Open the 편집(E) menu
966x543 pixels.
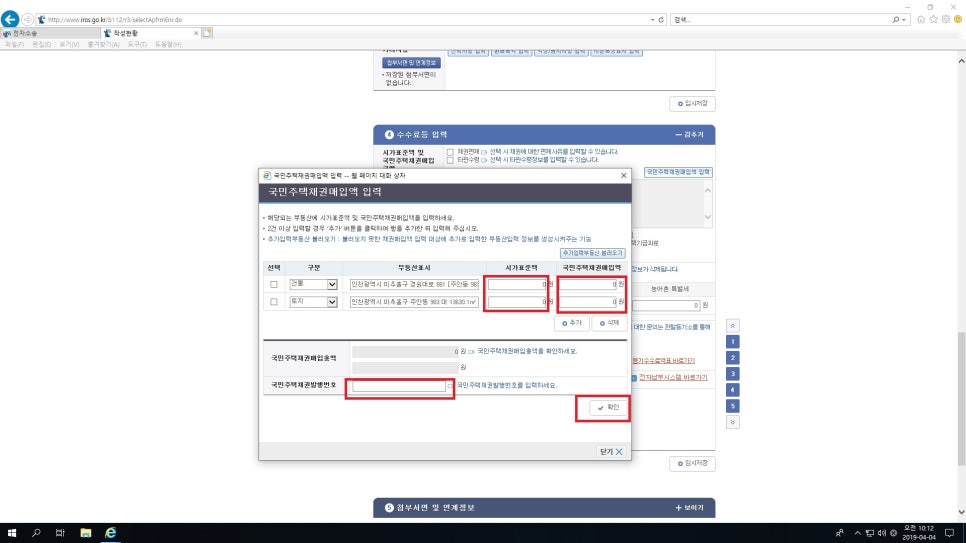42,45
